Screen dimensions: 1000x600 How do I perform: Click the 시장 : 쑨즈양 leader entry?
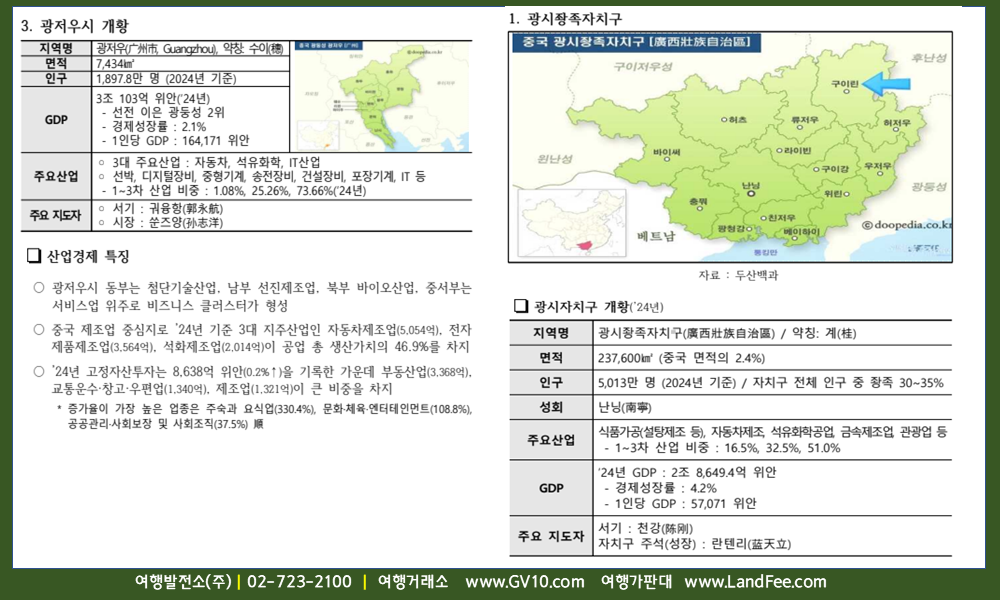[161, 223]
